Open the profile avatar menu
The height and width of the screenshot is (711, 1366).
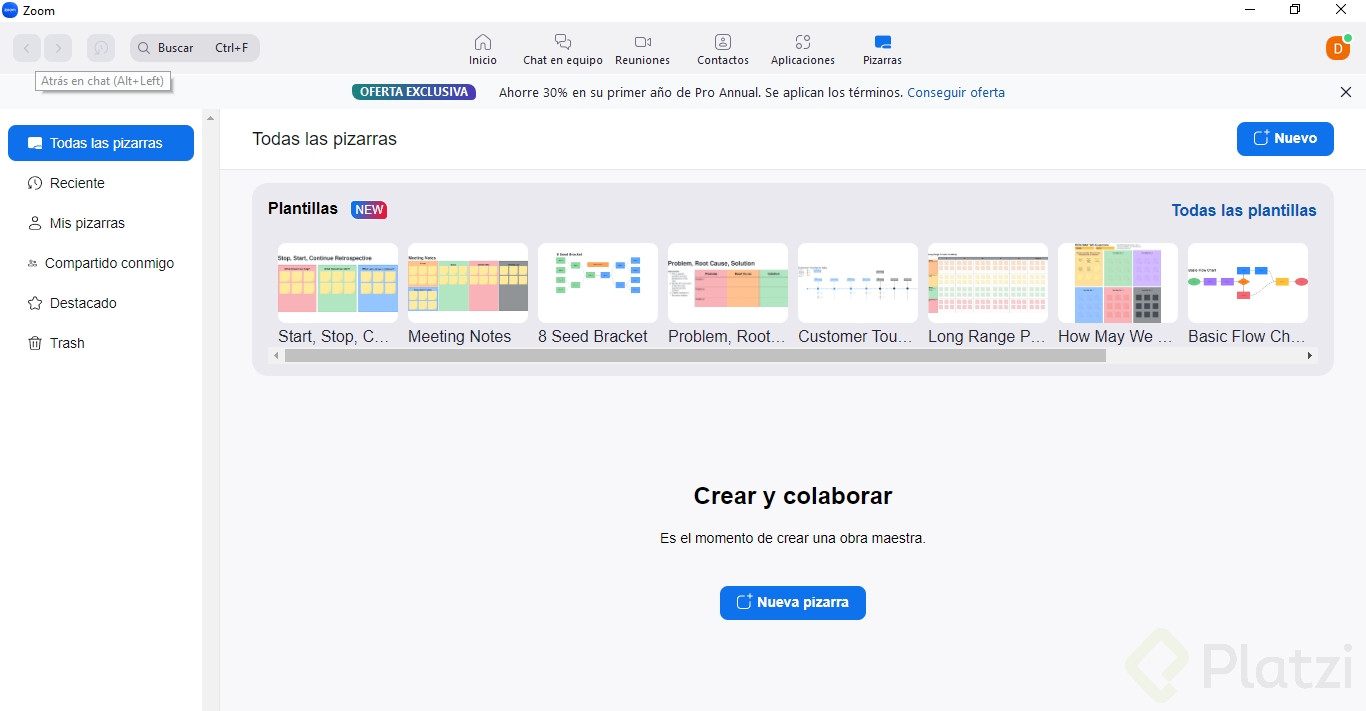pyautogui.click(x=1338, y=47)
